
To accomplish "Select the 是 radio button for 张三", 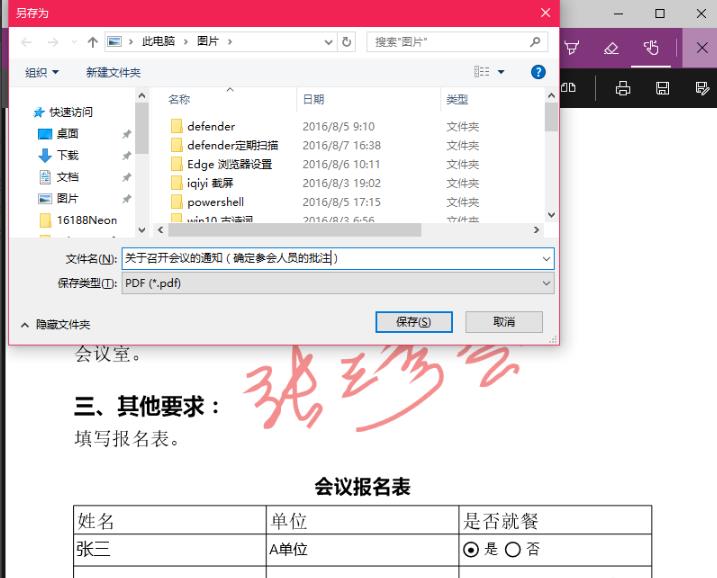I will coord(471,549).
